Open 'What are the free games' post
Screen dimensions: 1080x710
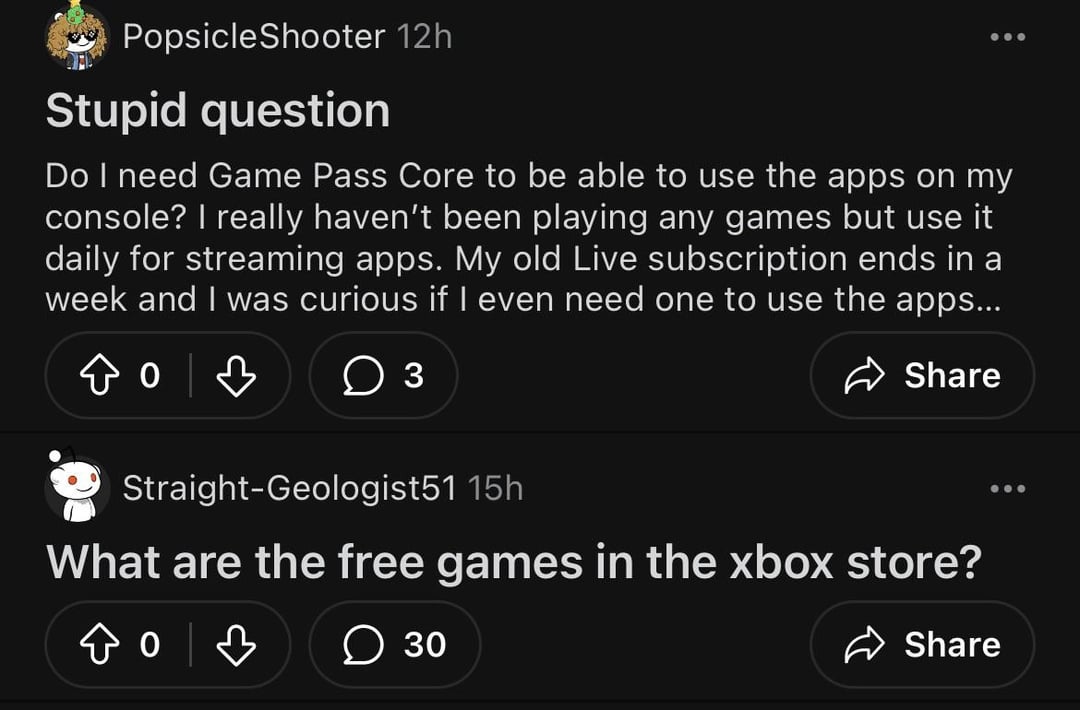click(513, 562)
